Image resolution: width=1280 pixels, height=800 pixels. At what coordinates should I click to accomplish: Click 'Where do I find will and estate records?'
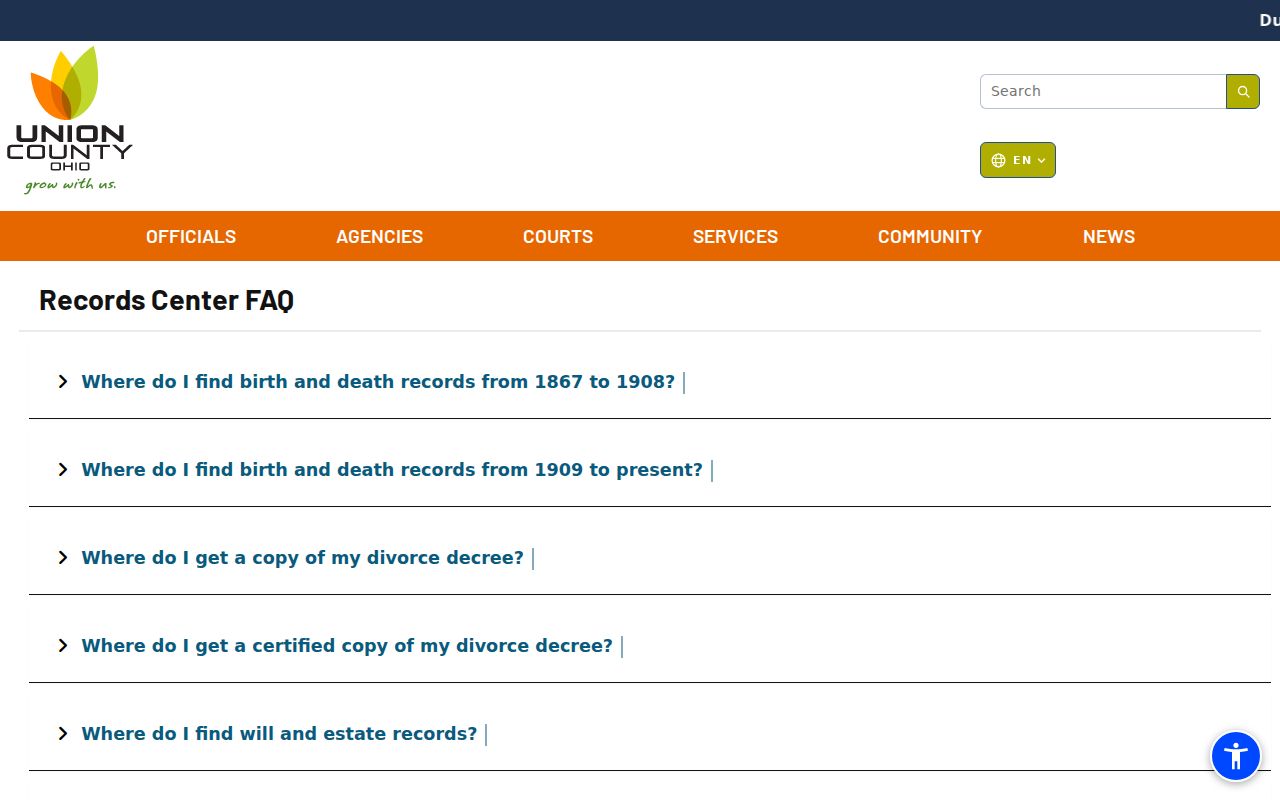(x=280, y=734)
